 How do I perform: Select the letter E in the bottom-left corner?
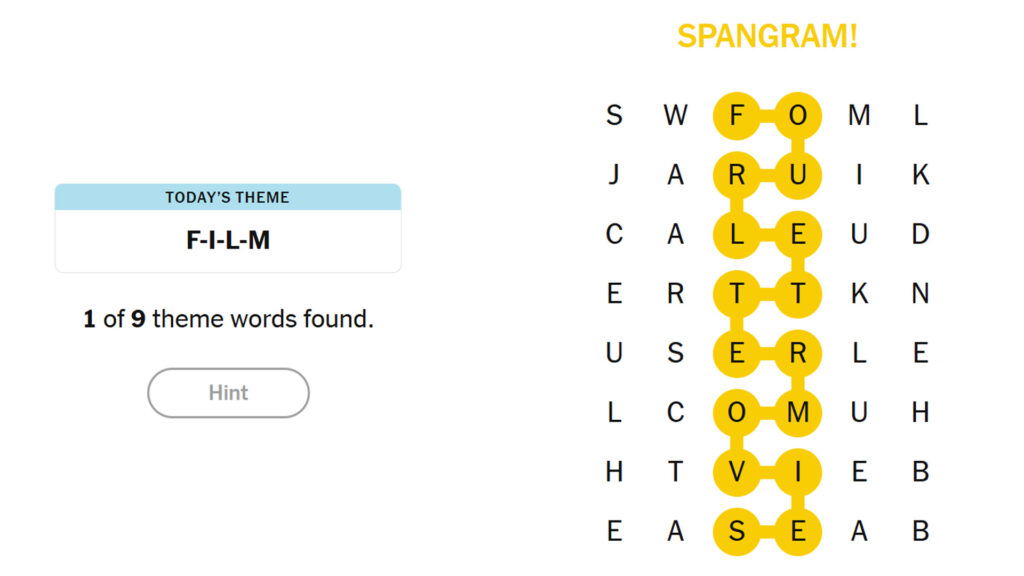click(615, 530)
